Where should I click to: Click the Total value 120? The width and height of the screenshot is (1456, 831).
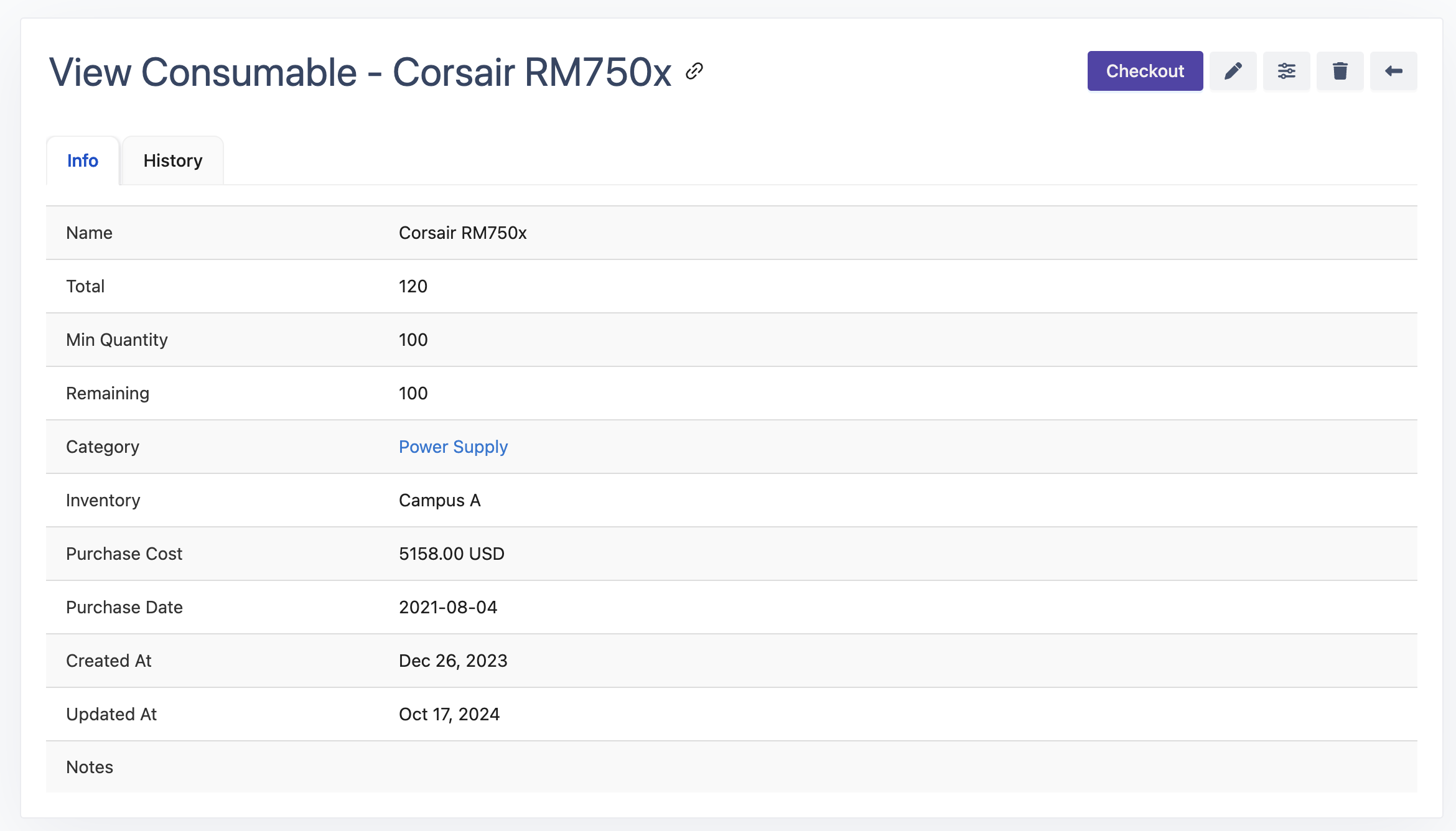coord(413,286)
